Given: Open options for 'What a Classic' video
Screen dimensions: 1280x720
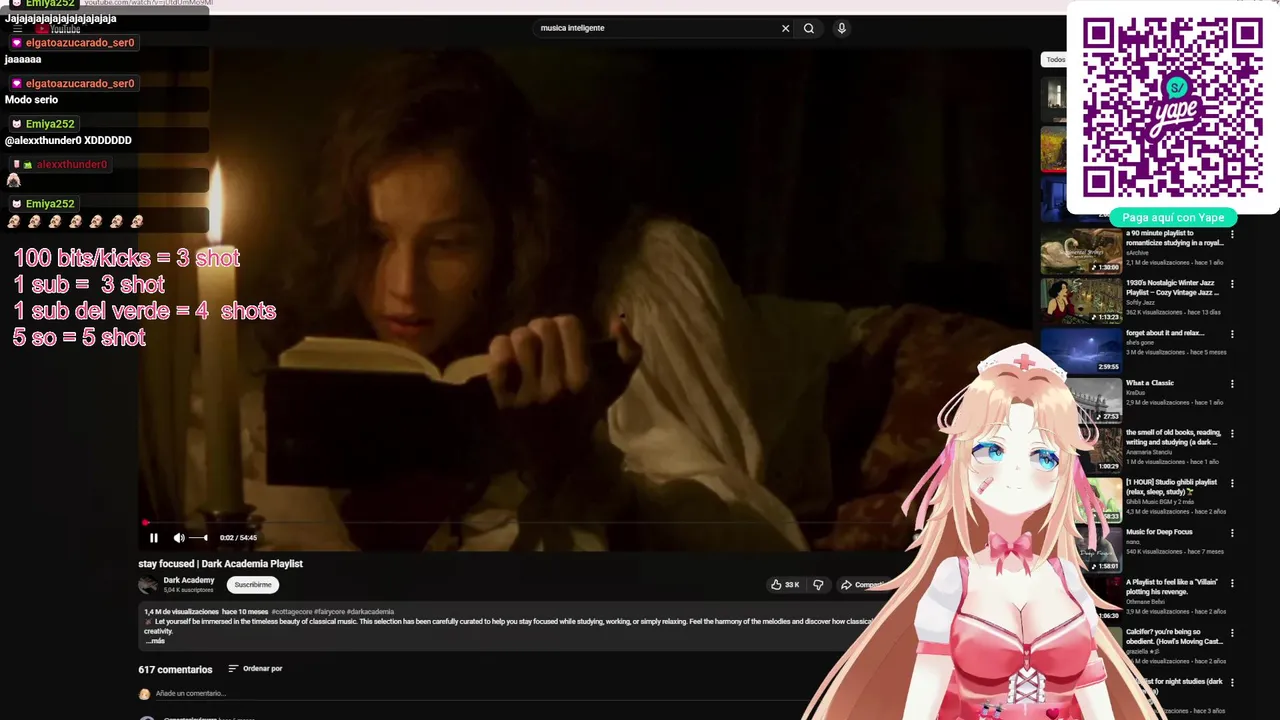Looking at the screenshot, I should [1232, 384].
